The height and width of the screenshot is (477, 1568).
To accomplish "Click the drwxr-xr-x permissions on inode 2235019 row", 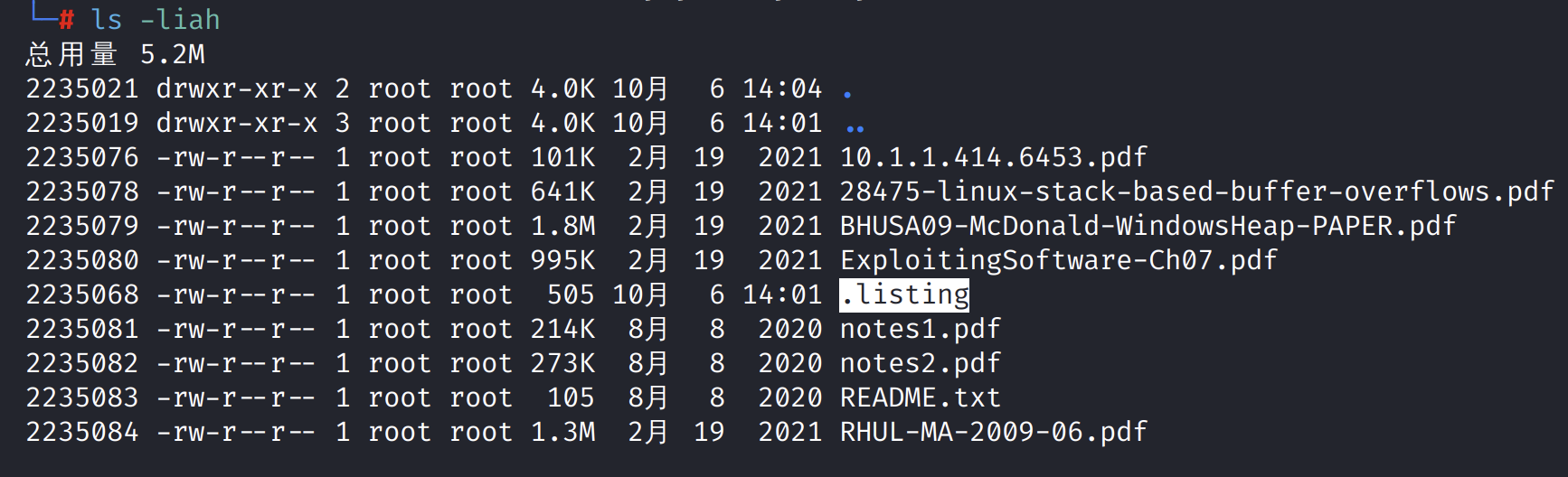I will click(x=237, y=123).
